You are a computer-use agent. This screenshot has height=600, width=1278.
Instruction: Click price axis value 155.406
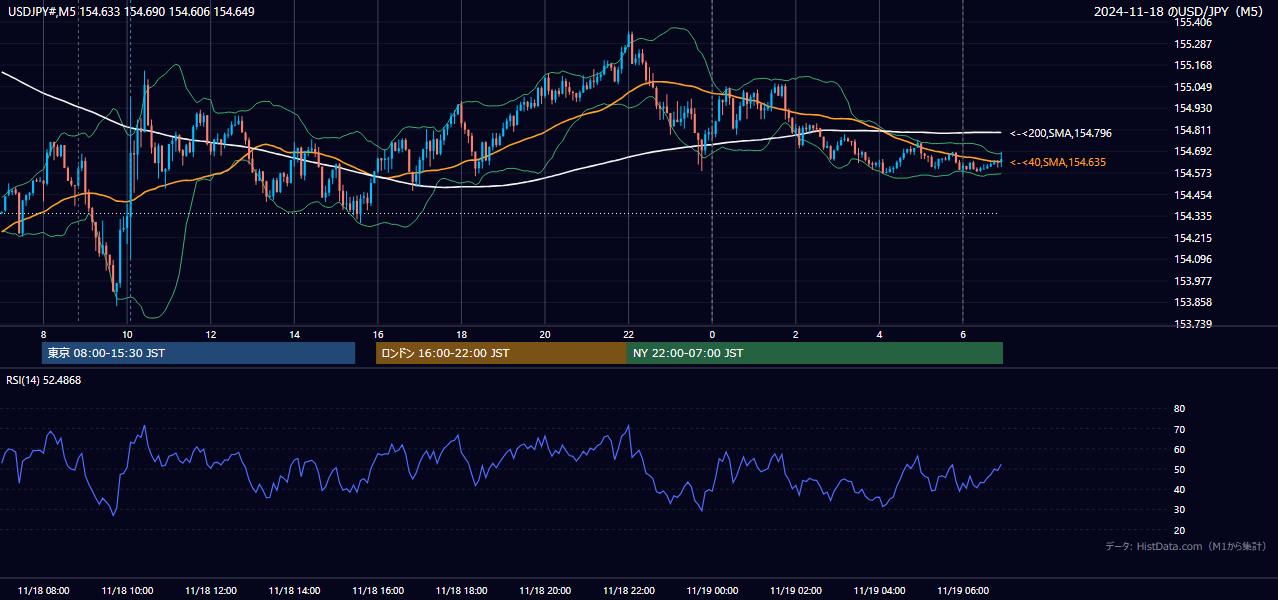1193,22
